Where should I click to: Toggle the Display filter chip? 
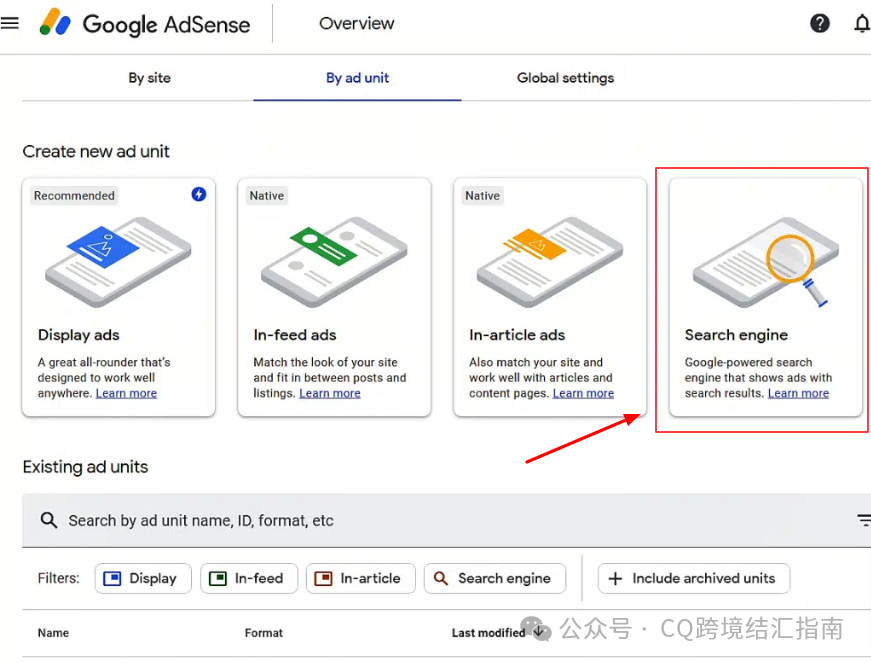click(143, 578)
